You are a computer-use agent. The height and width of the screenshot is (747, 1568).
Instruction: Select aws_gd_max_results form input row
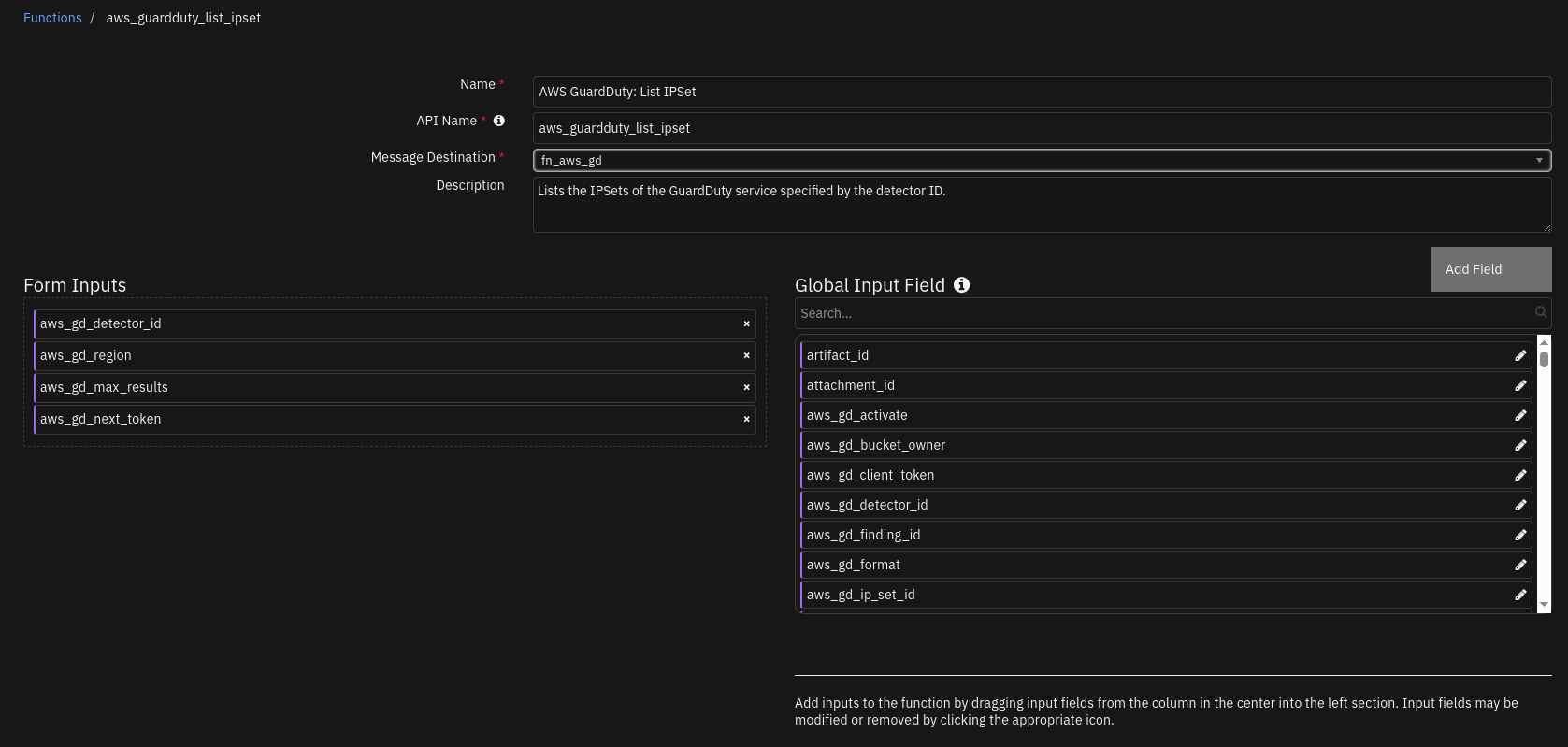point(395,387)
